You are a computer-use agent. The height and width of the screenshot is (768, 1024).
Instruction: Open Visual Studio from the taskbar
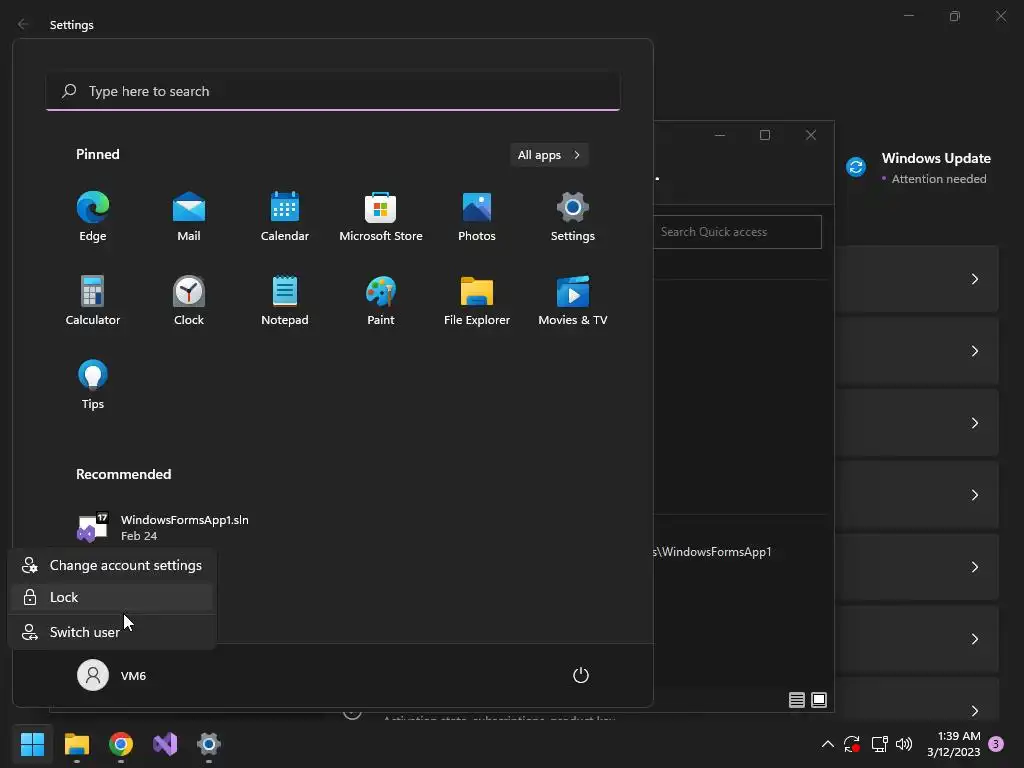point(165,744)
